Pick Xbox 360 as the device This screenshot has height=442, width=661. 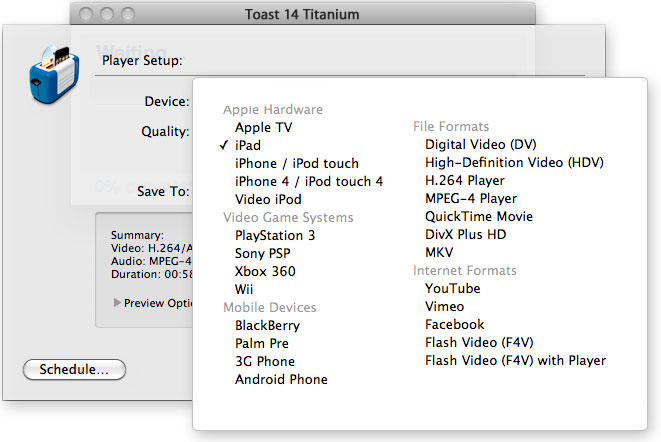[265, 271]
